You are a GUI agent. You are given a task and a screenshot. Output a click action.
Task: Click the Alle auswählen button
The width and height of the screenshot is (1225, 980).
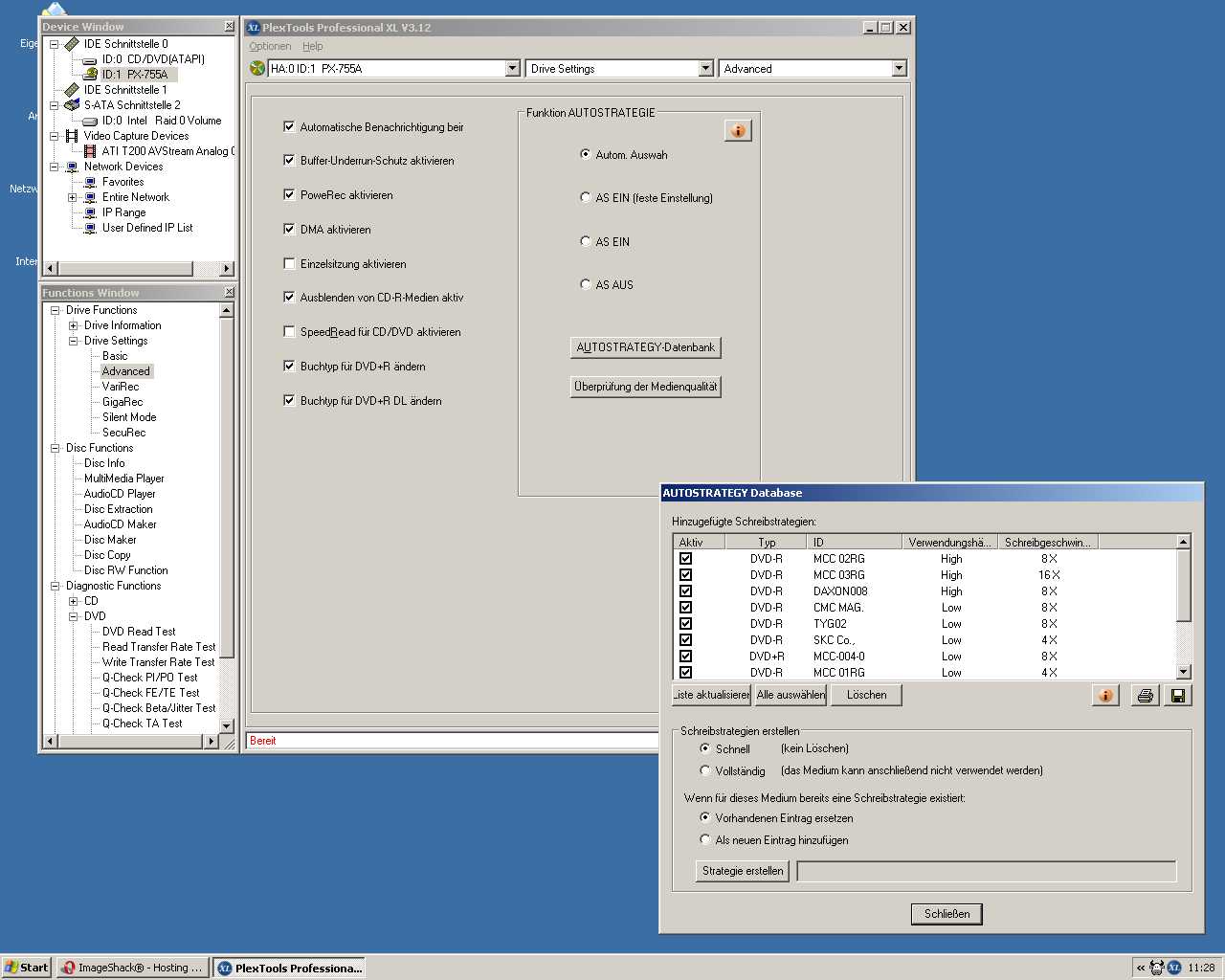[x=791, y=695]
